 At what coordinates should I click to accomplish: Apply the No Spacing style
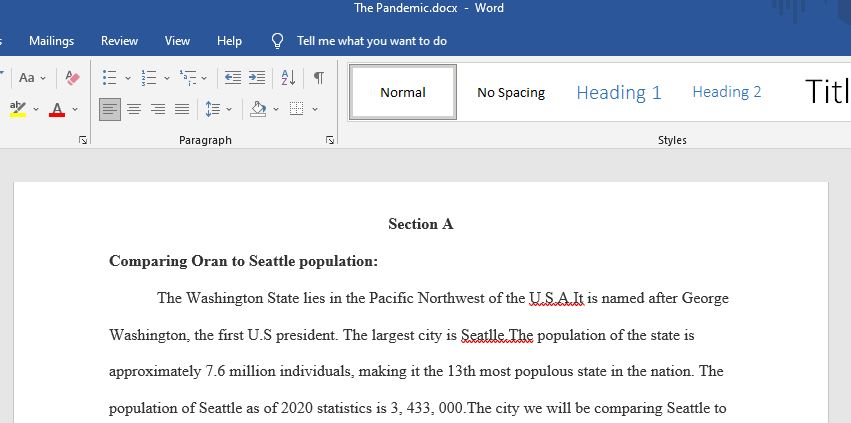pyautogui.click(x=511, y=92)
